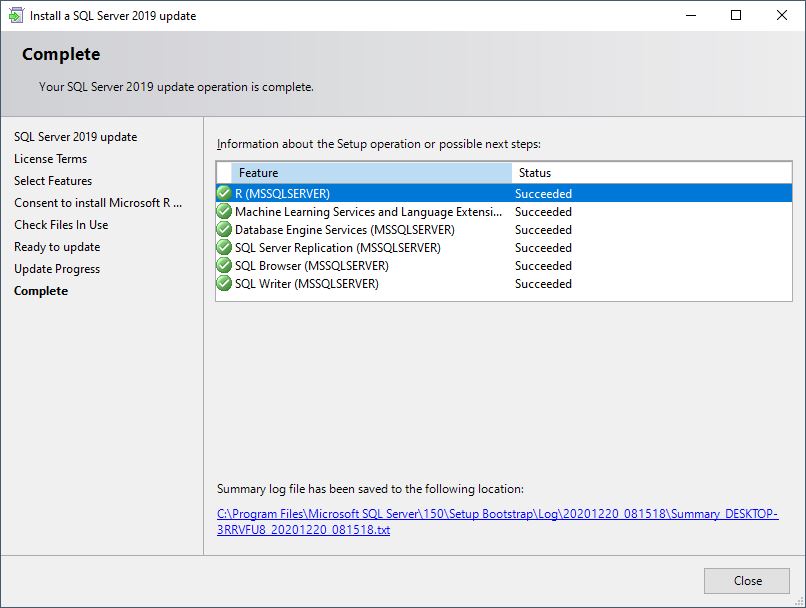Select the SQL Server 2019 update step
Image resolution: width=806 pixels, height=608 pixels.
tap(75, 137)
